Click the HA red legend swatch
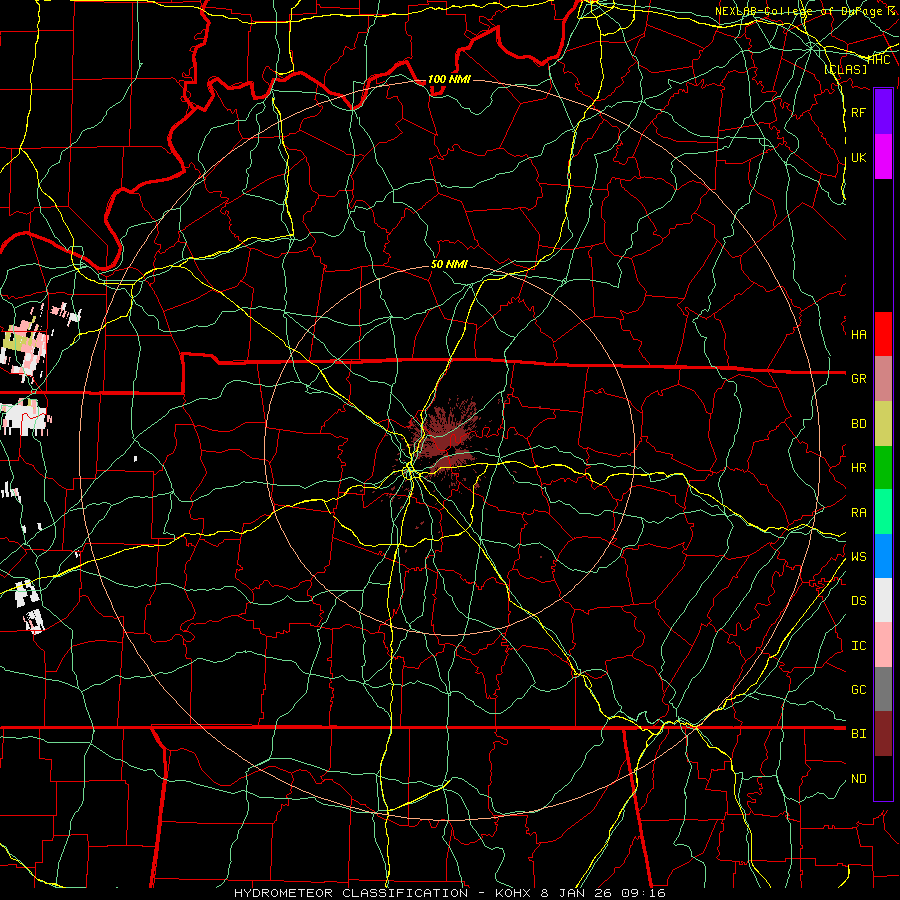The width and height of the screenshot is (900, 900). (x=883, y=334)
